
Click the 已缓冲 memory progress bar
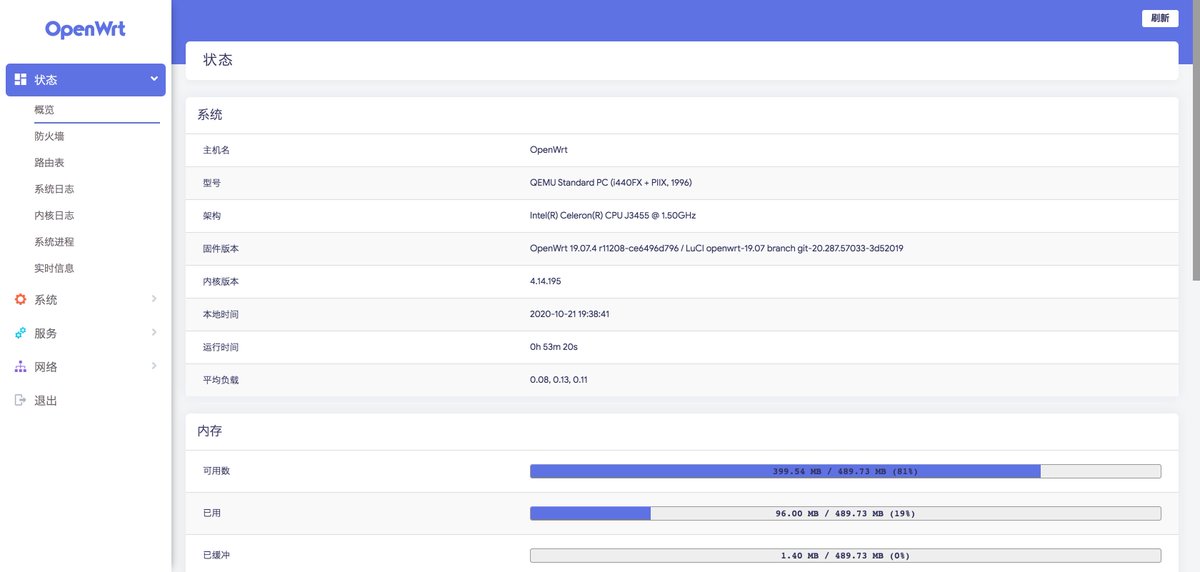[845, 555]
